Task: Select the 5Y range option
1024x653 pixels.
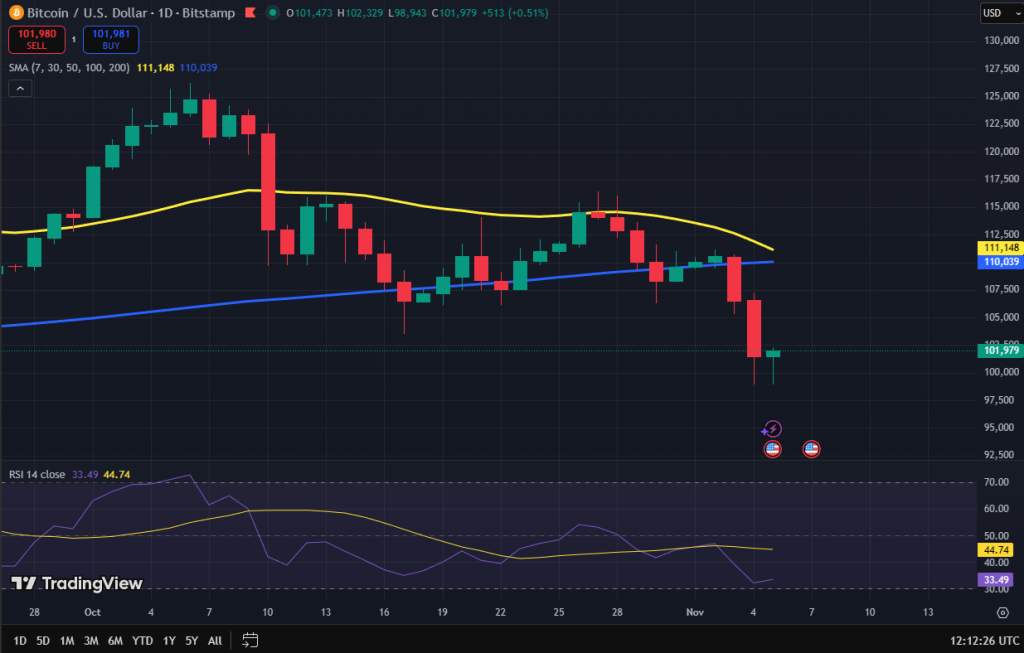Action: point(191,639)
